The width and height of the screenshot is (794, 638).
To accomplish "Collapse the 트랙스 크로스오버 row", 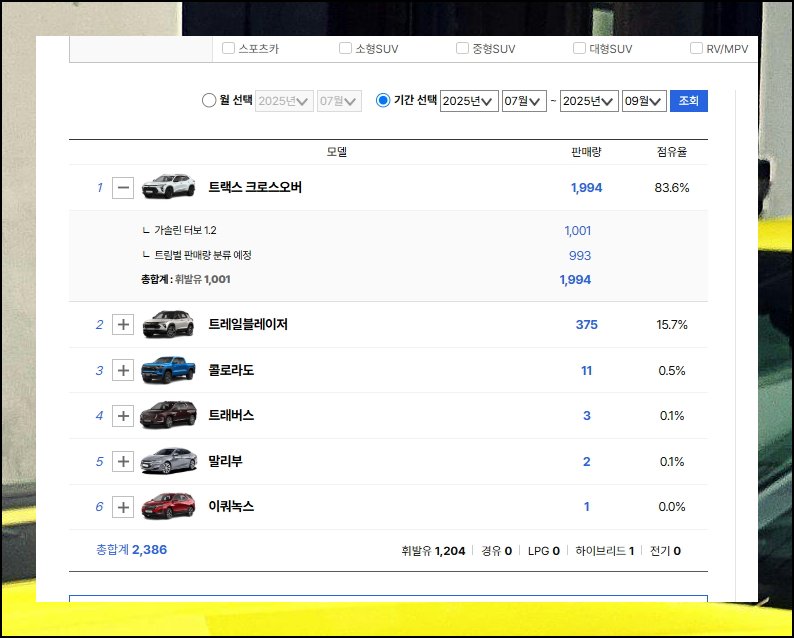I will point(123,188).
